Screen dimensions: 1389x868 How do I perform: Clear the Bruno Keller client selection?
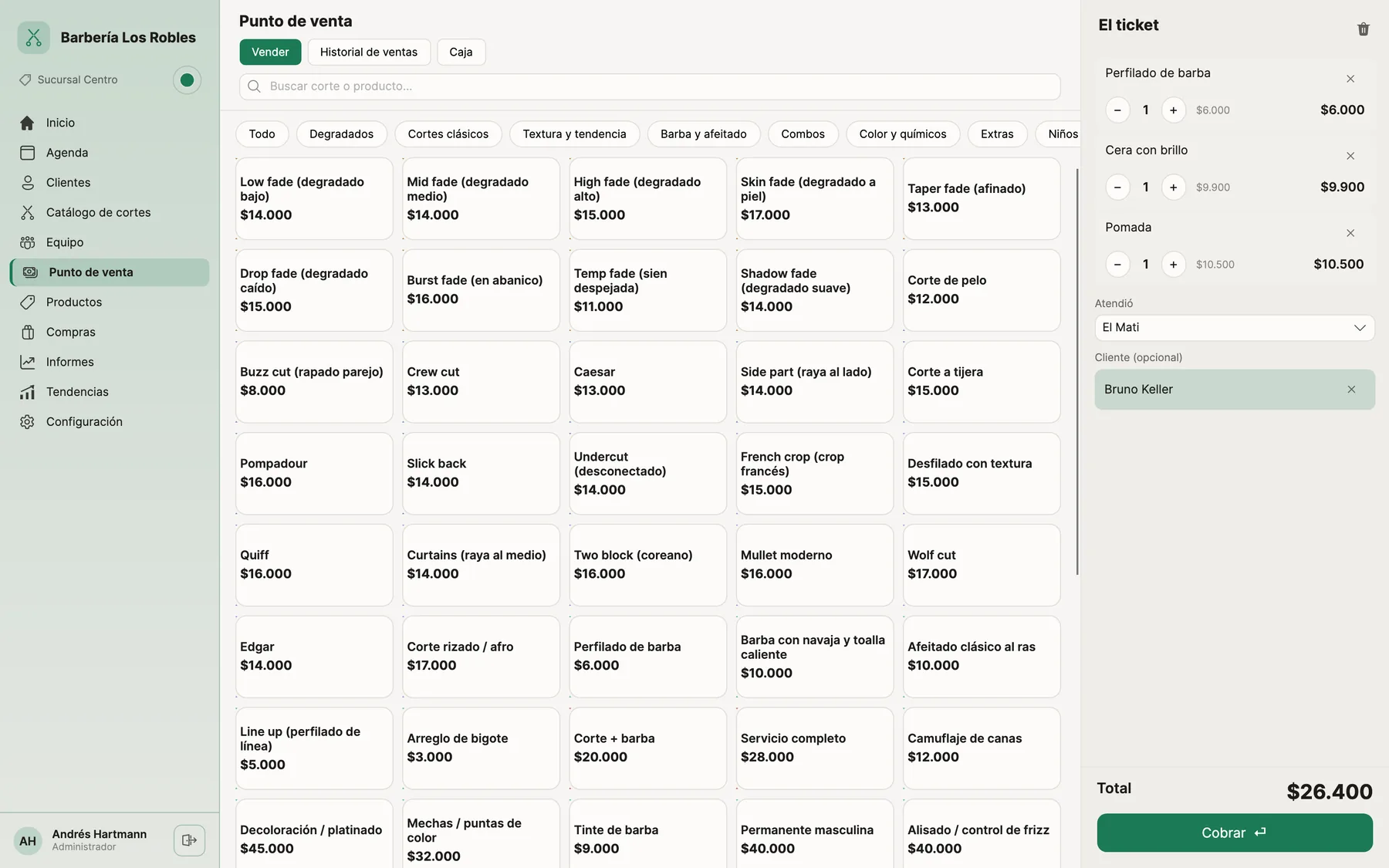tap(1351, 390)
